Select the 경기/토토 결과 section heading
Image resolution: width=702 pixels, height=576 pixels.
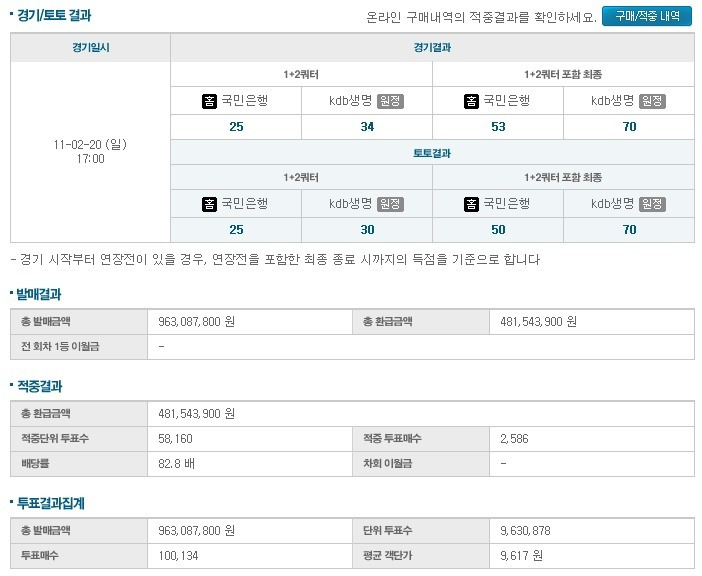(x=54, y=16)
